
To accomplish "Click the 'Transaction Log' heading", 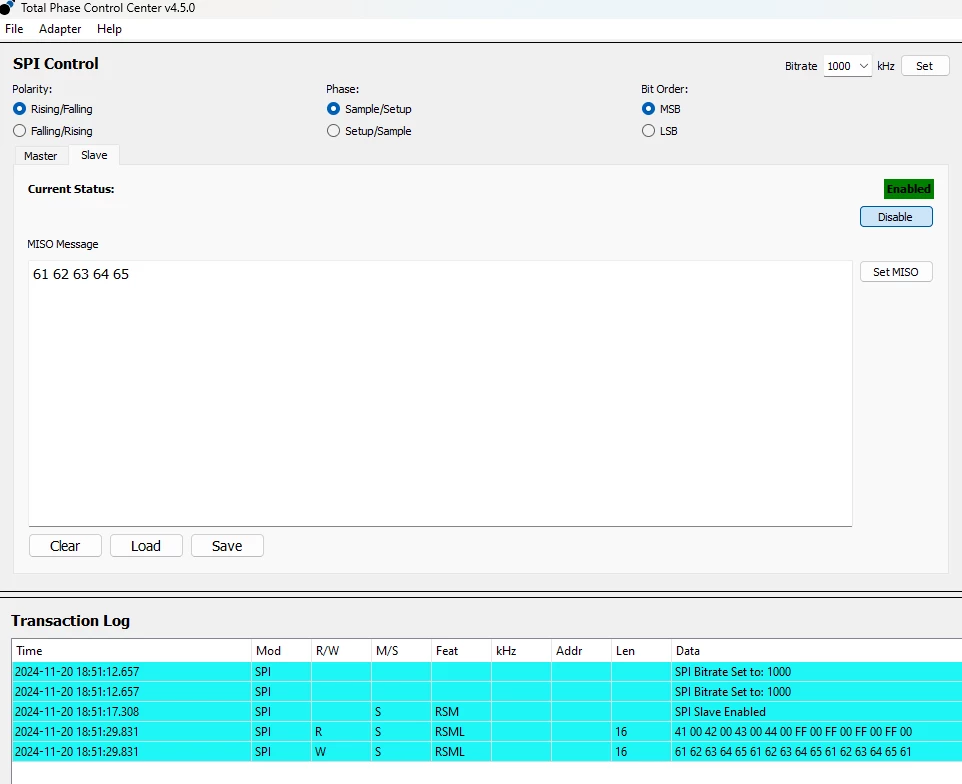I will (x=71, y=621).
